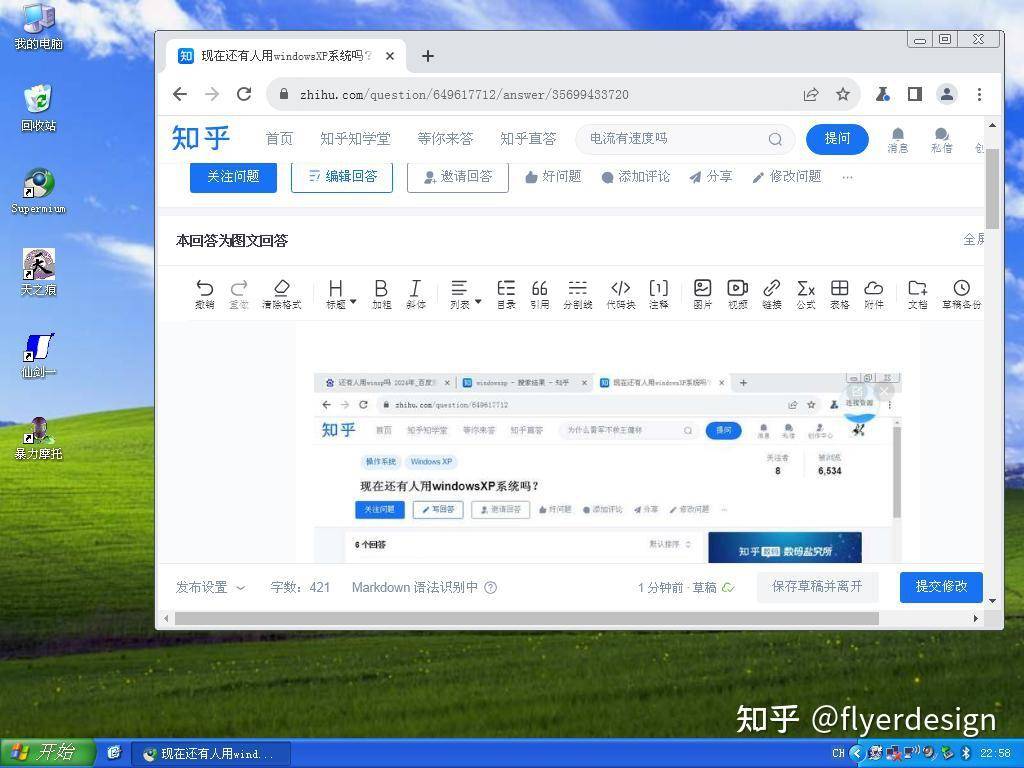Click the Windows 开始 Start button
1024x768 pixels.
tap(48, 753)
